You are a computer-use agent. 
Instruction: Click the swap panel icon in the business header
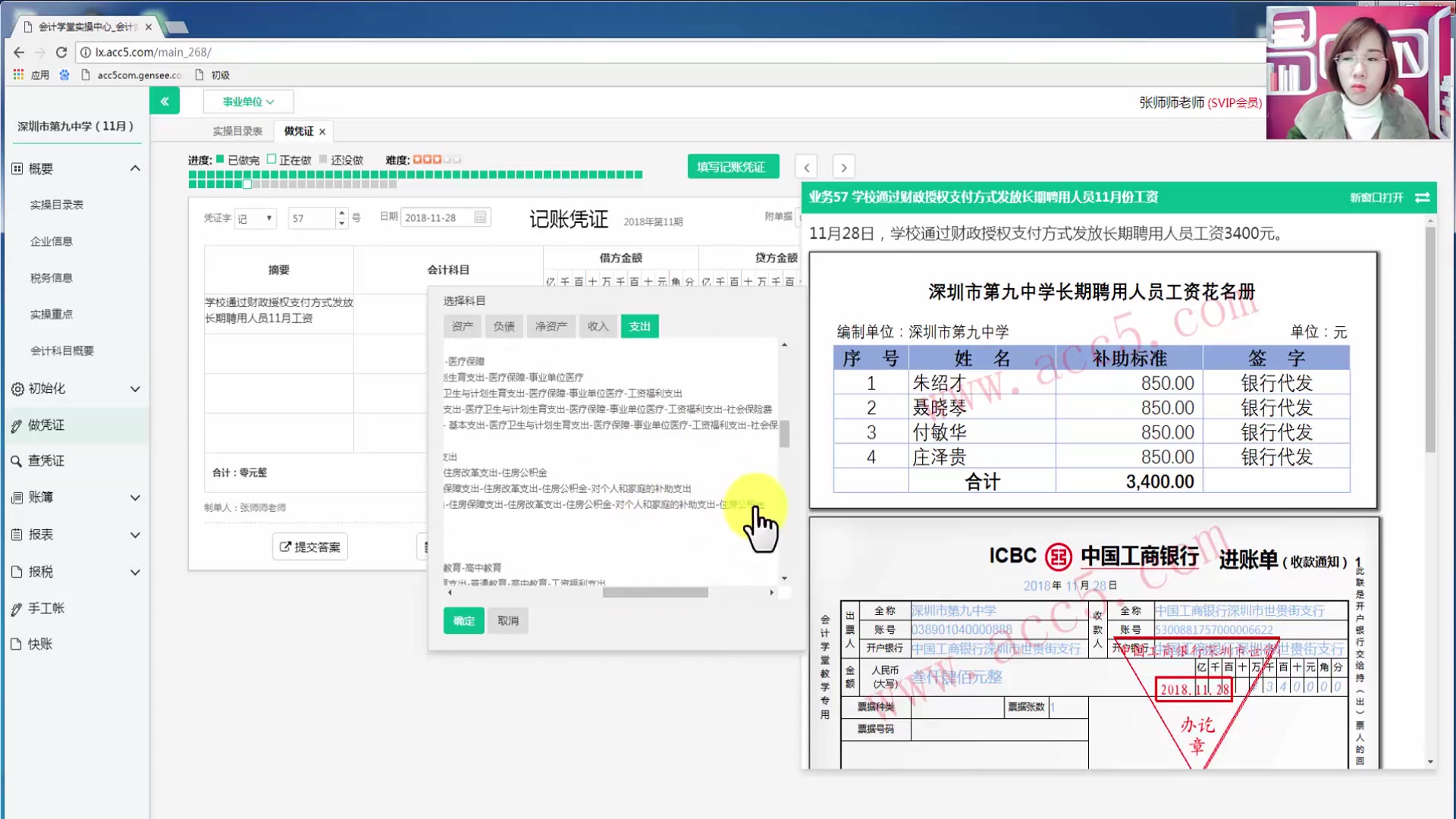tap(1423, 197)
